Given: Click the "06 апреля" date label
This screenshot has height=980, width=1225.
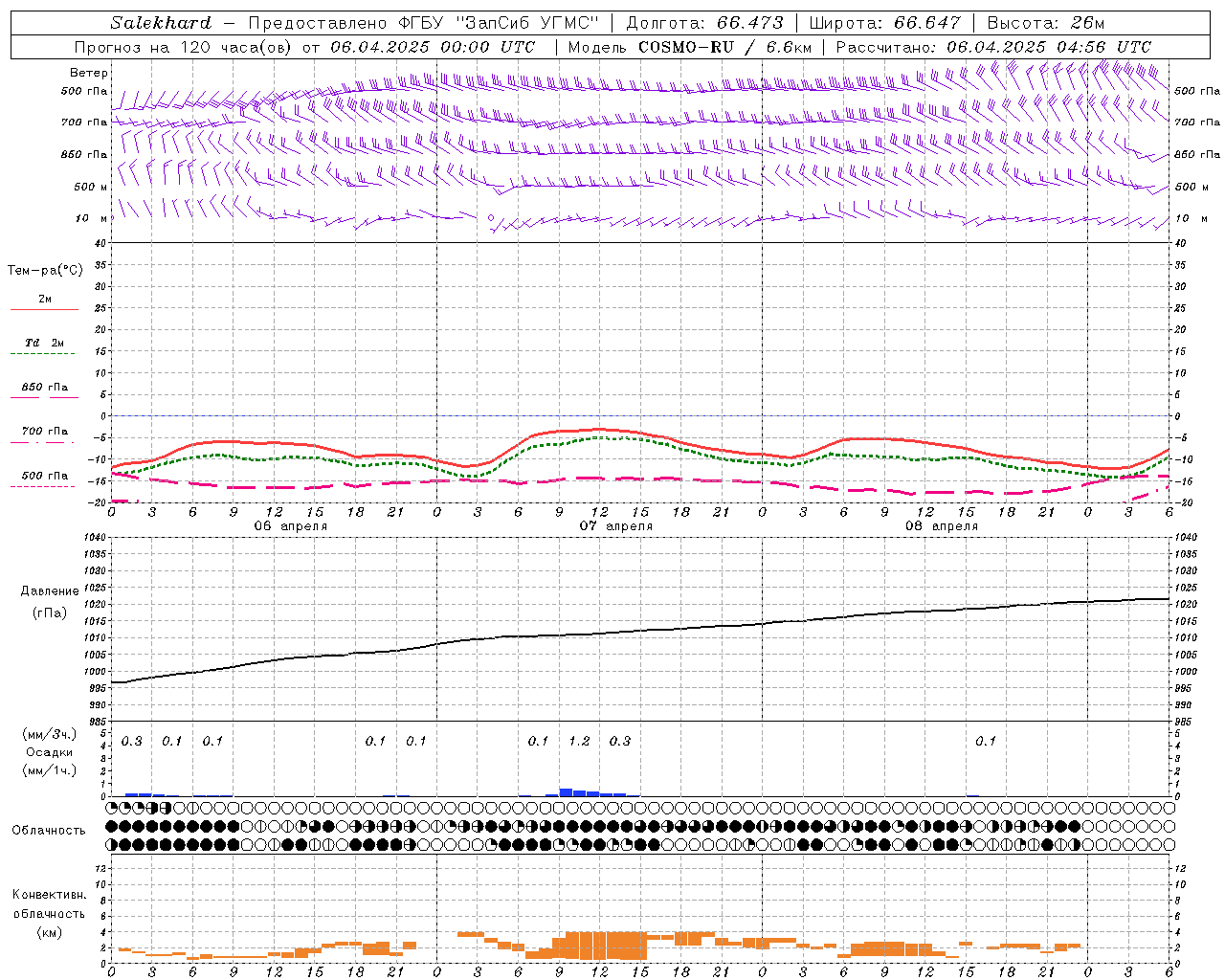Looking at the screenshot, I should point(290,526).
